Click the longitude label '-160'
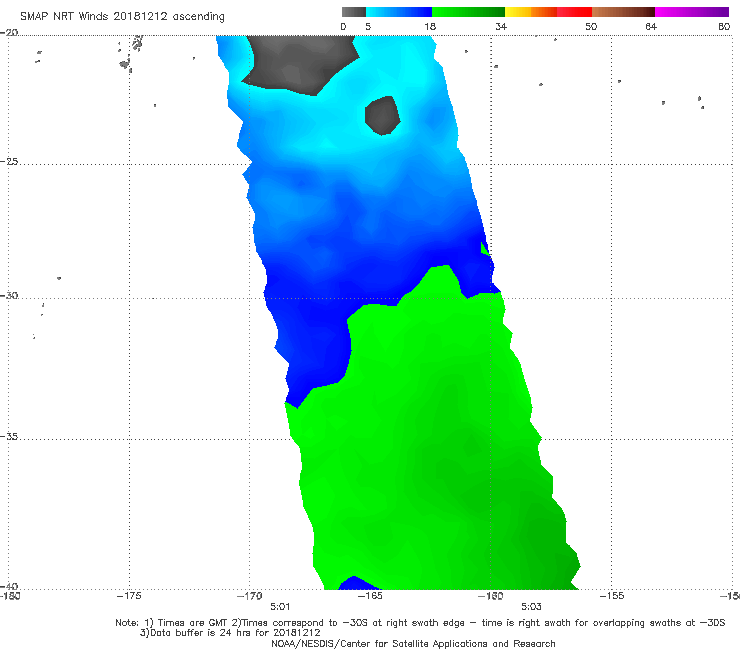This screenshot has height=650, width=740. pos(490,596)
